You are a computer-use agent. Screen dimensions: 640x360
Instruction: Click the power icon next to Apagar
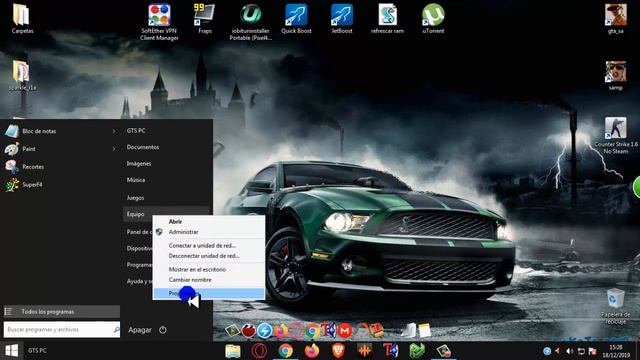pyautogui.click(x=163, y=330)
